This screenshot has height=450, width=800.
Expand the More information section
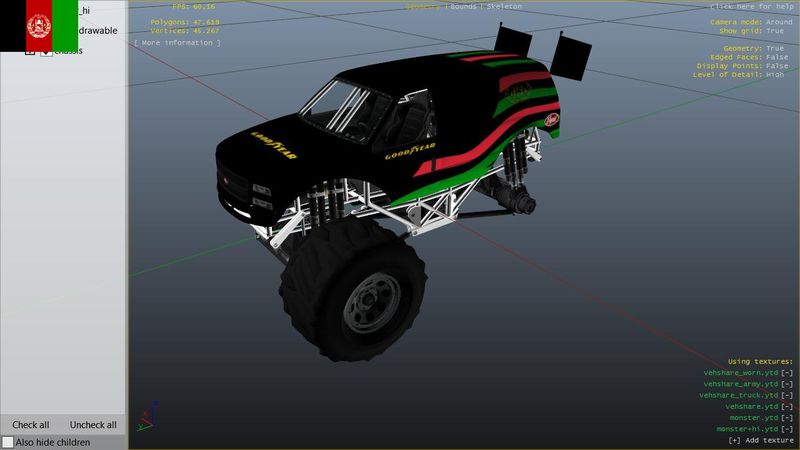(178, 43)
